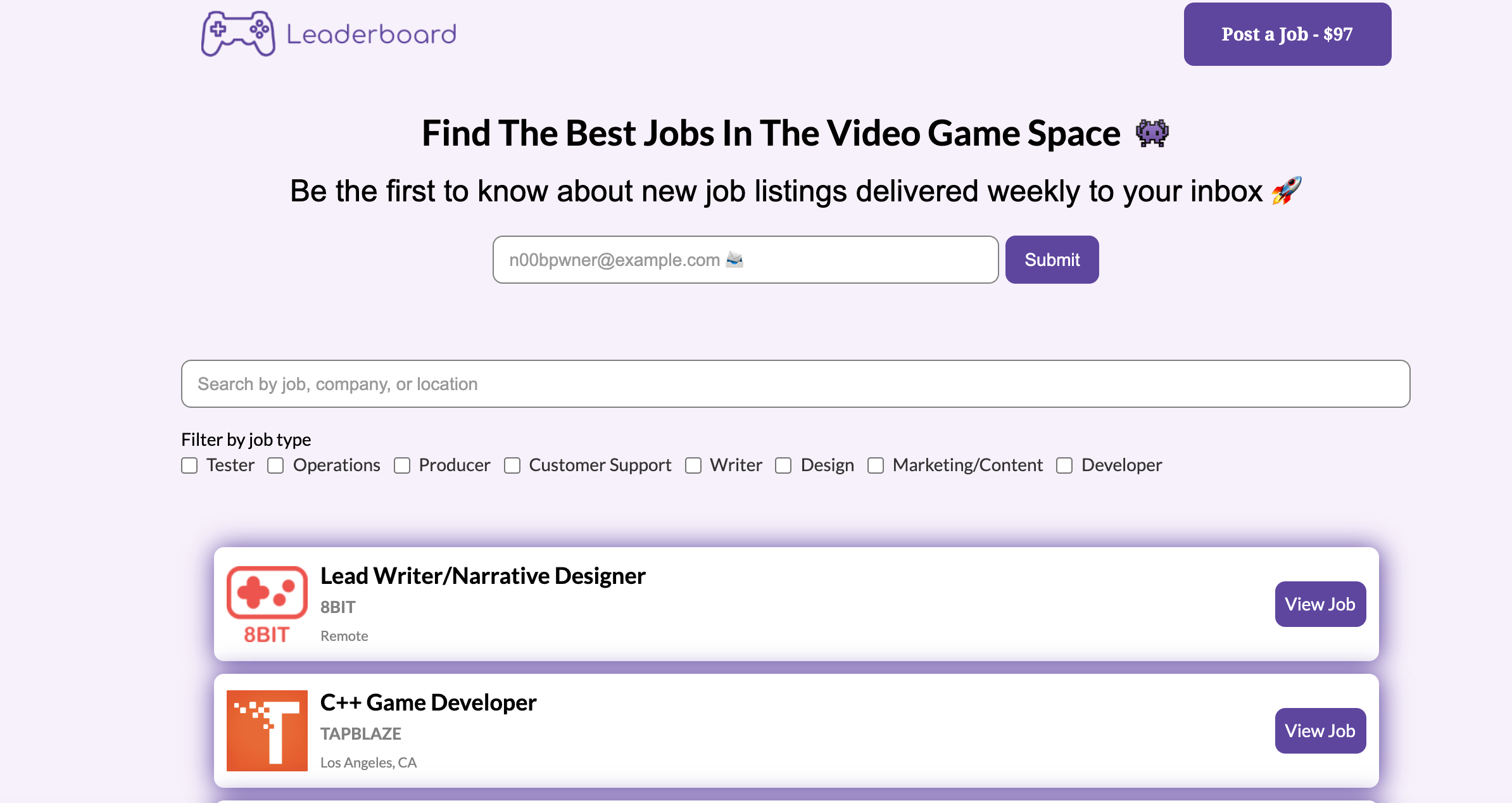View Job for Lead Writer/Narrative Designer
This screenshot has width=1512, height=803.
point(1320,604)
